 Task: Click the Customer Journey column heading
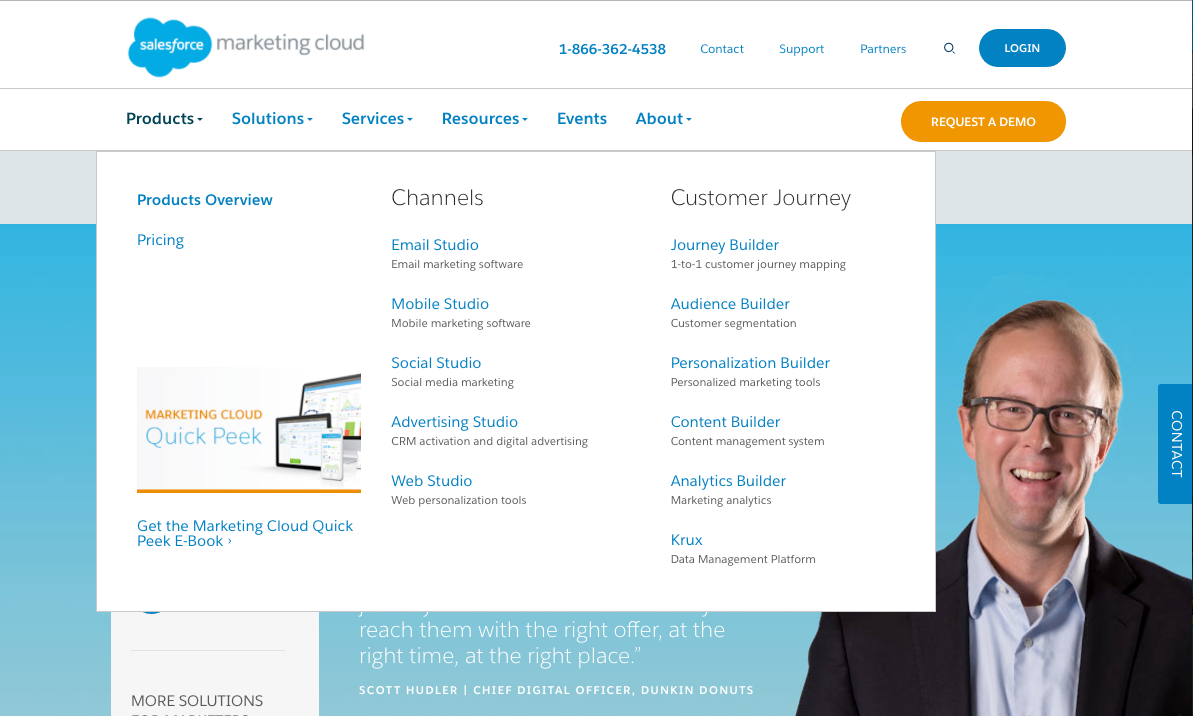(x=760, y=198)
